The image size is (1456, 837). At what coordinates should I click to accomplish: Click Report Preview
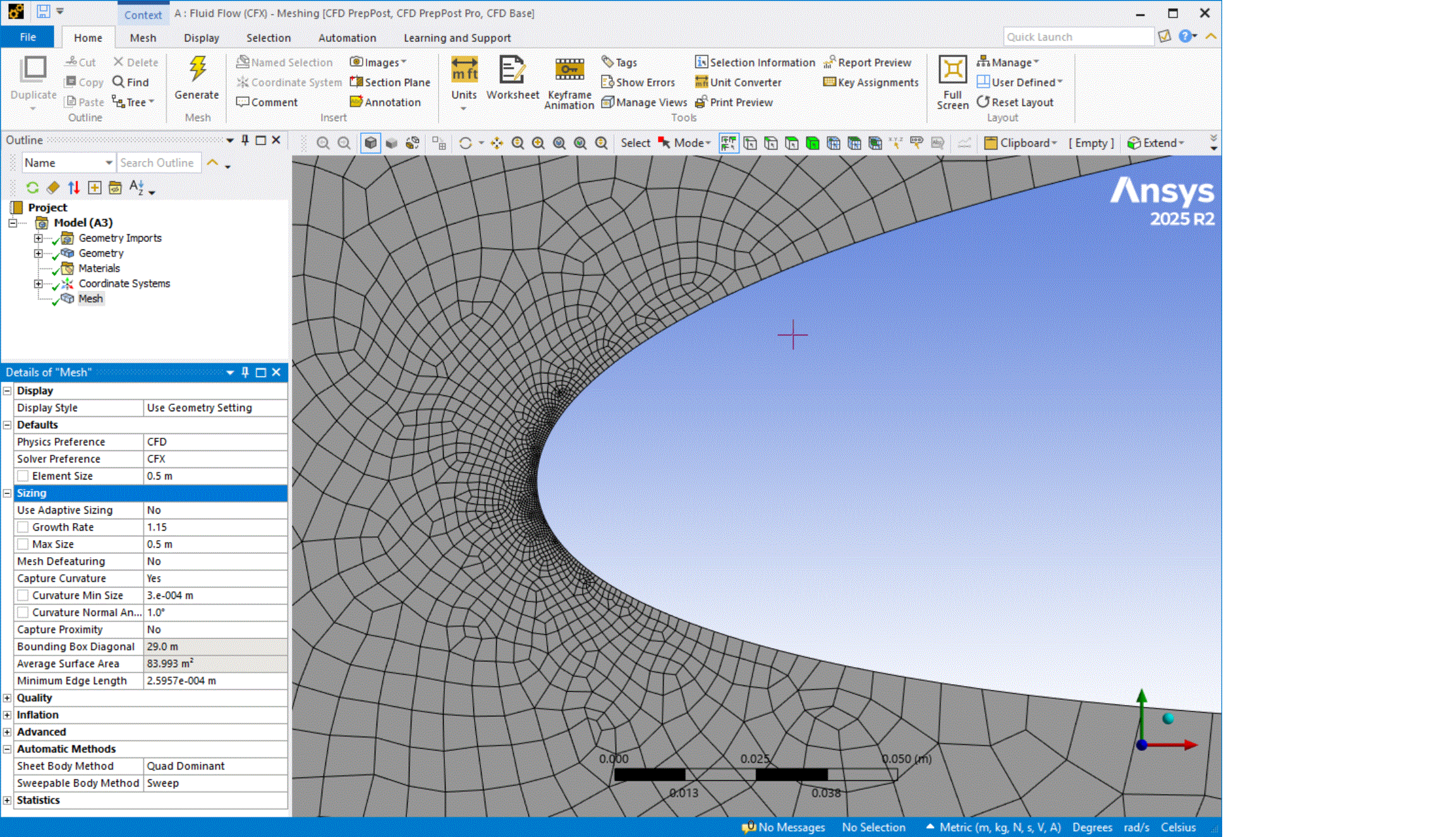point(867,62)
